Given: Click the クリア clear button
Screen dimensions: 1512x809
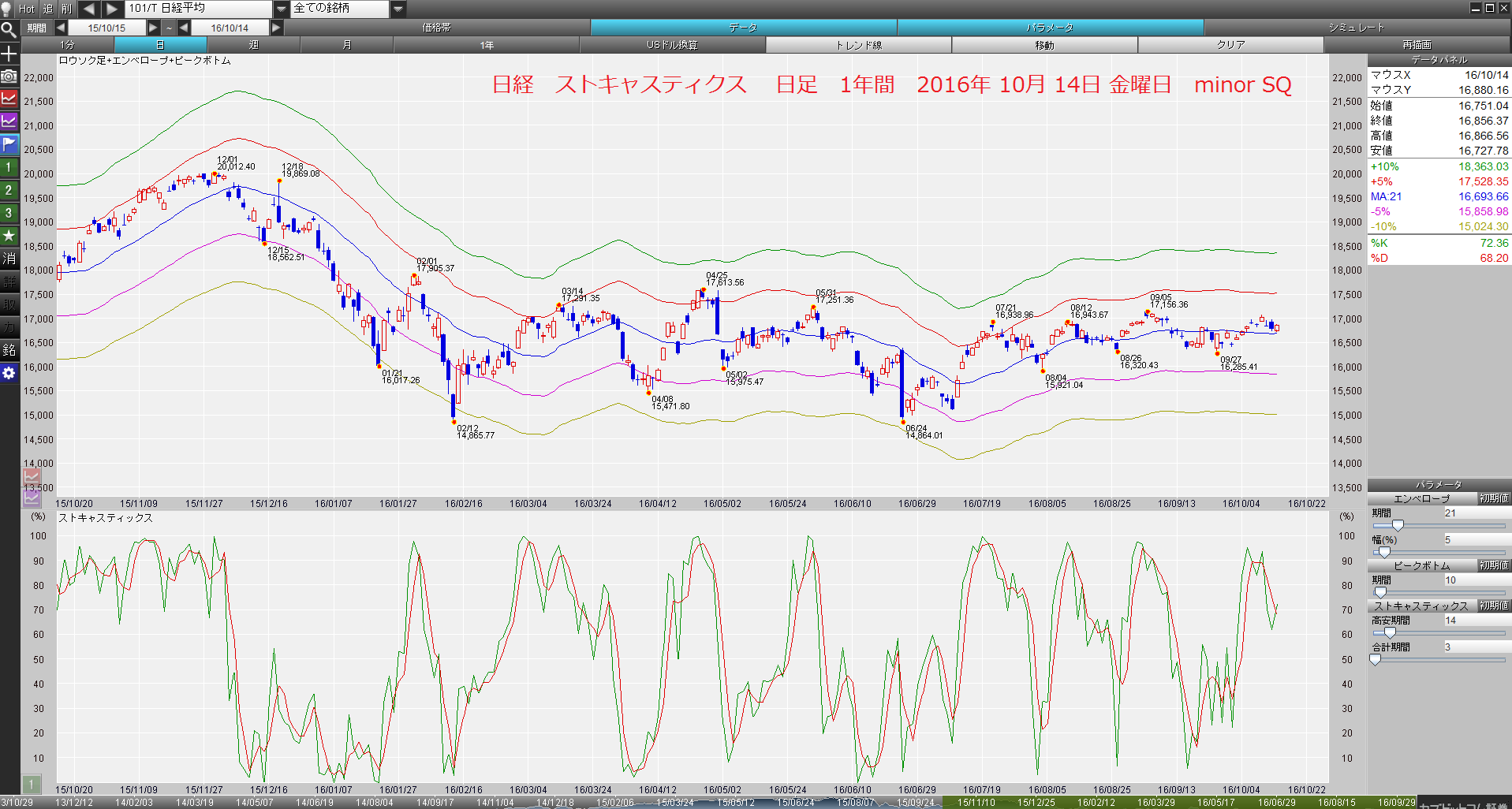Looking at the screenshot, I should pos(1231,45).
